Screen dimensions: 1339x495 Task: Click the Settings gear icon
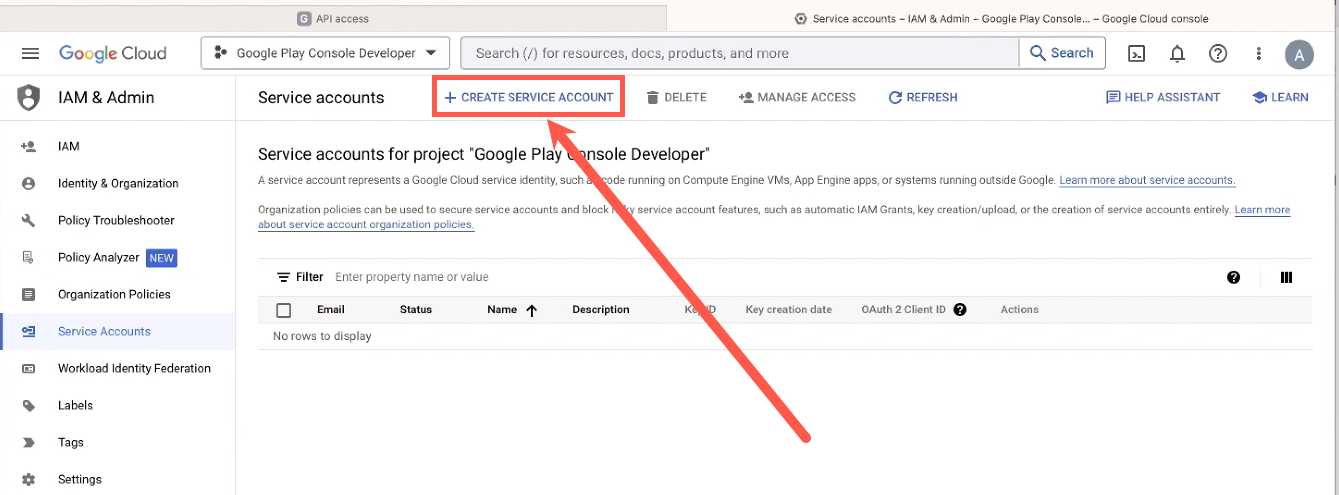pos(28,479)
